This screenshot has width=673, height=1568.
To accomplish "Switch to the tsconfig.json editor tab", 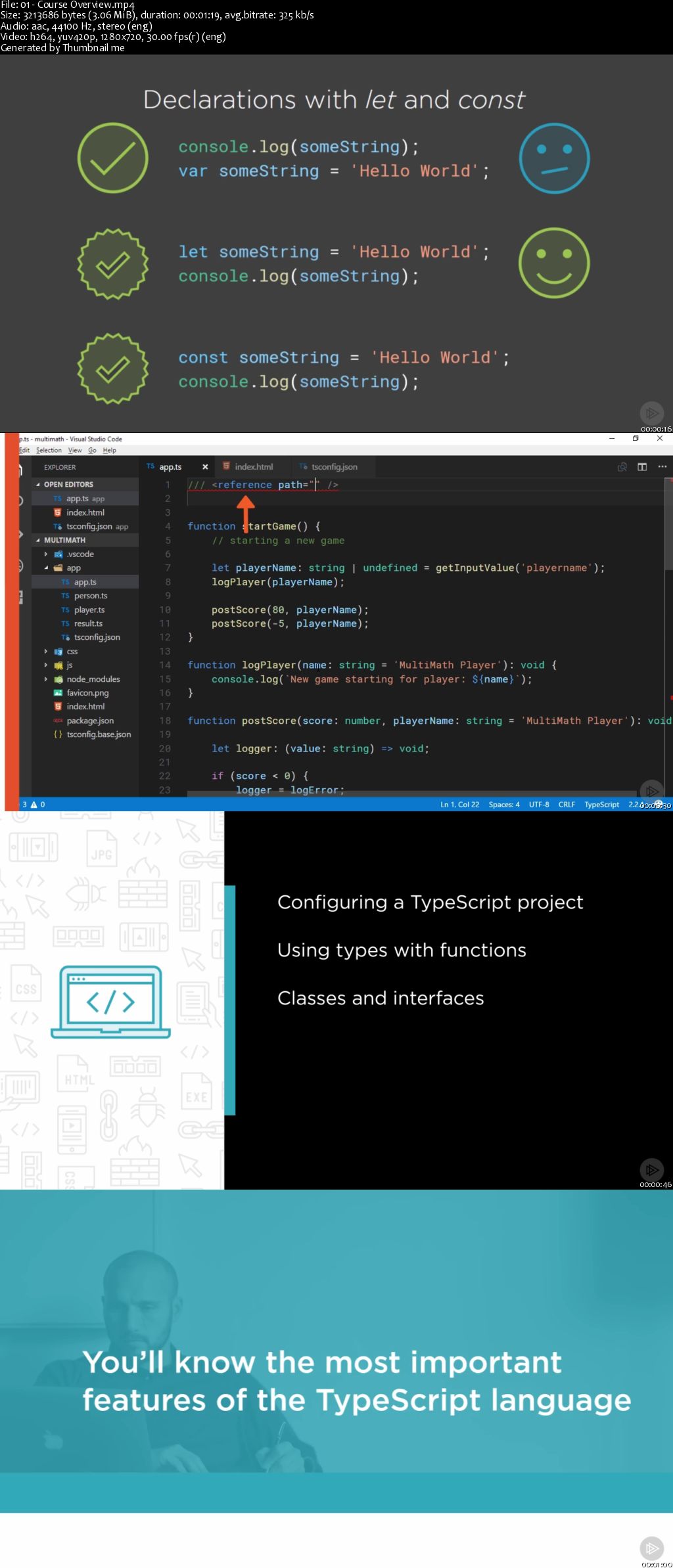I will pos(335,467).
